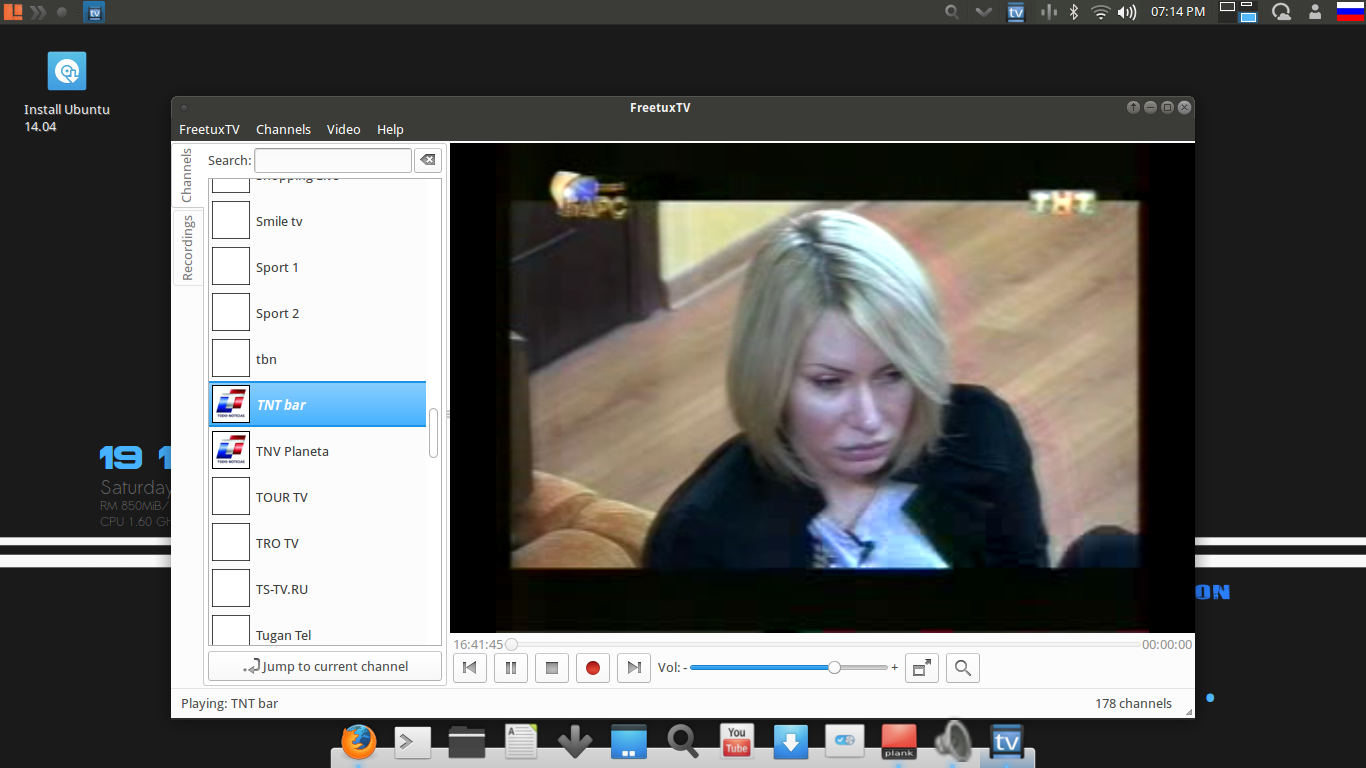Open the YouTube icon in the dock
The height and width of the screenshot is (768, 1366).
pyautogui.click(x=736, y=741)
